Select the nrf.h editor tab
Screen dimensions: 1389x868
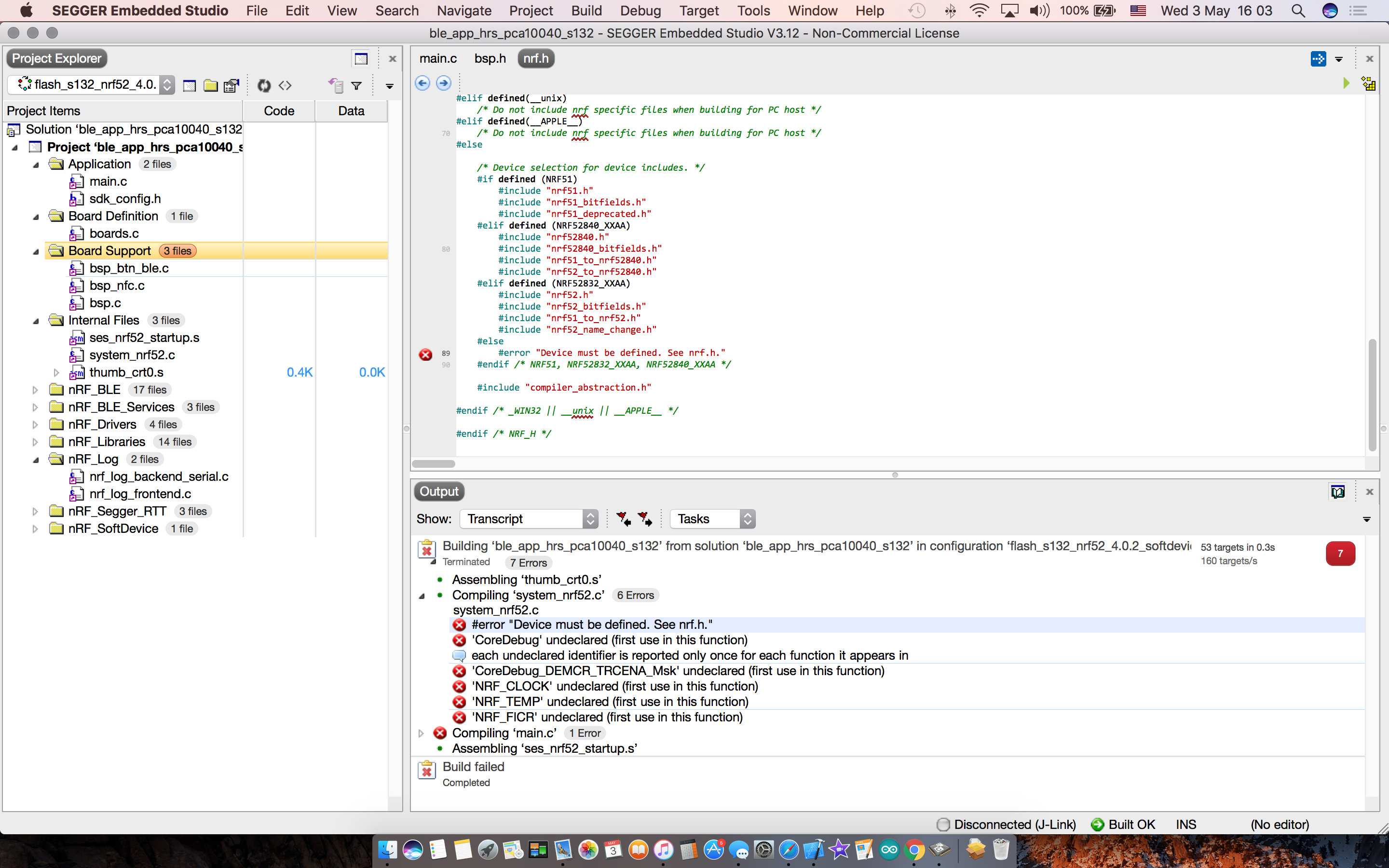click(x=536, y=58)
